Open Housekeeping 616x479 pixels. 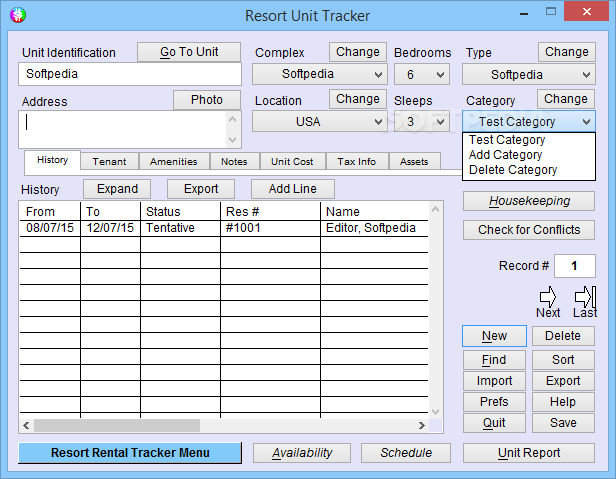529,201
